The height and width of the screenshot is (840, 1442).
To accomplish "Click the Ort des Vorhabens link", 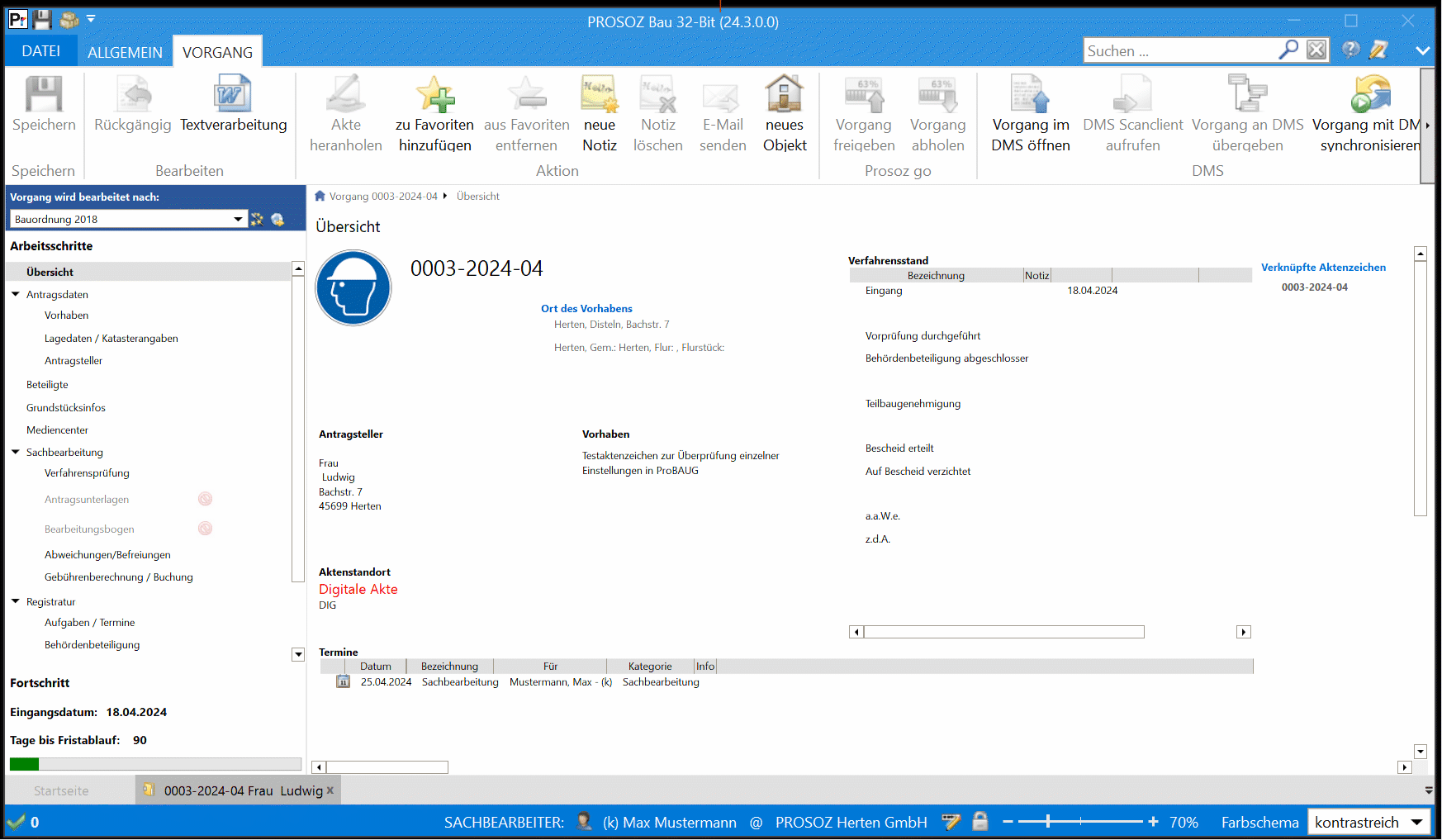I will pos(586,308).
